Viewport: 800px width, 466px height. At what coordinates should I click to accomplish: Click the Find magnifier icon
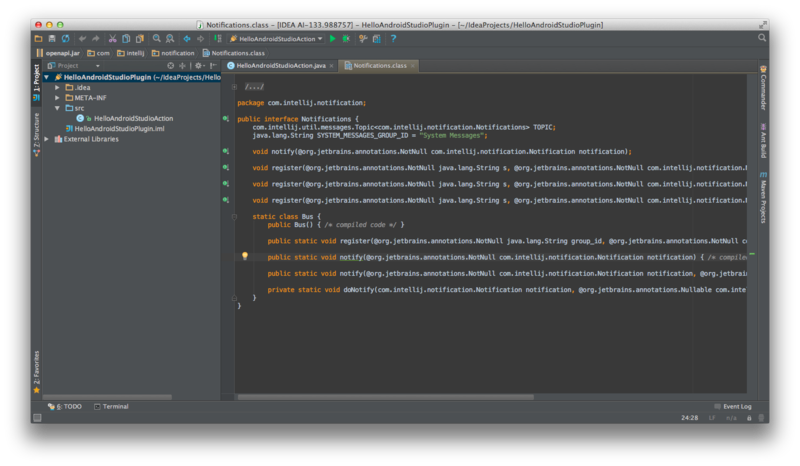tap(157, 38)
